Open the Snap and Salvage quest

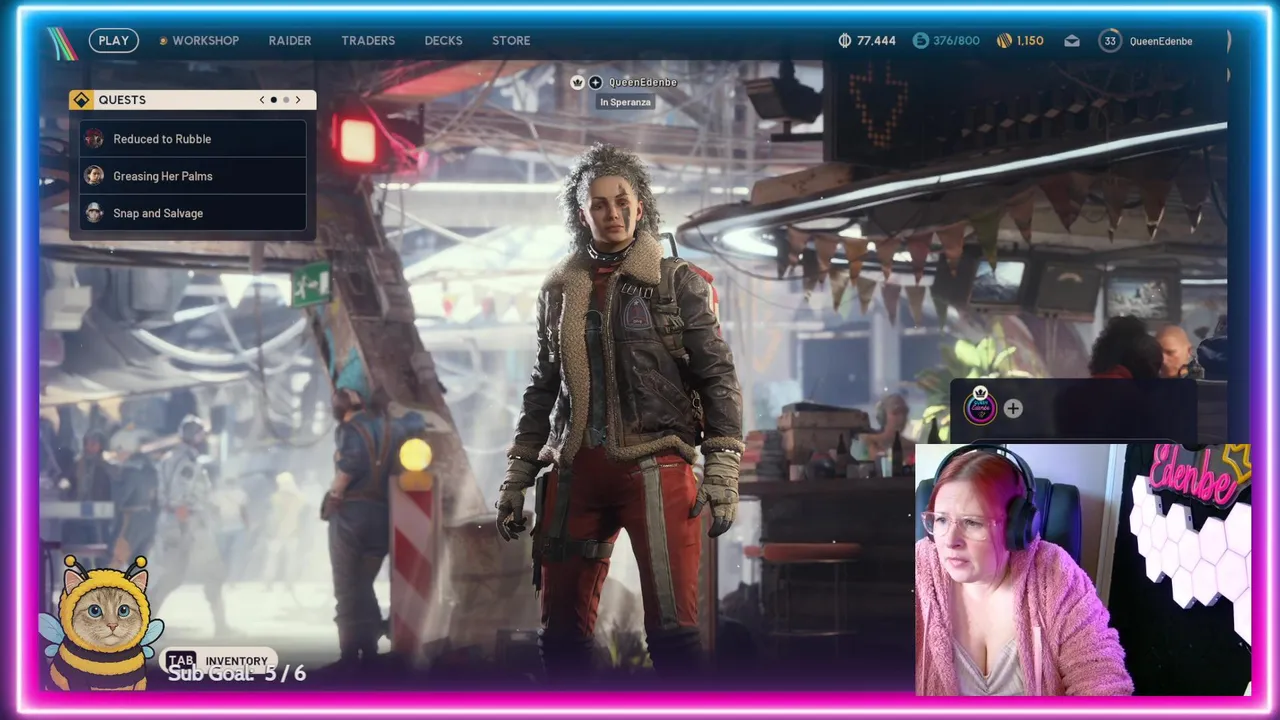pos(193,213)
